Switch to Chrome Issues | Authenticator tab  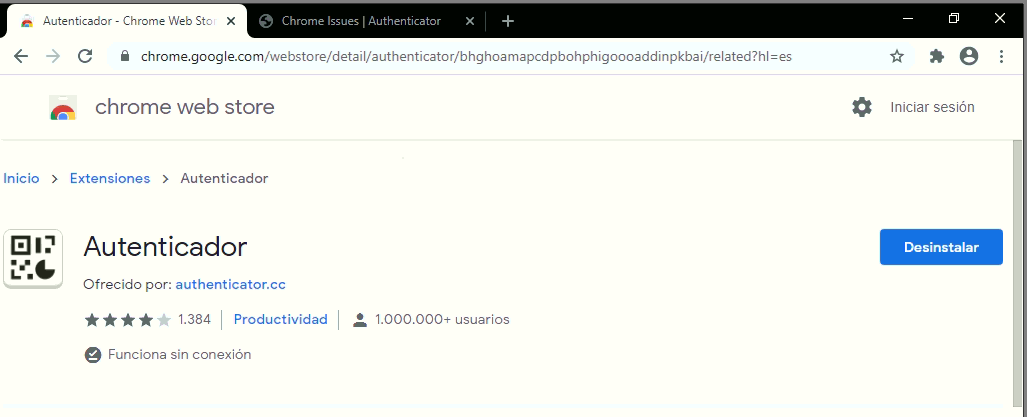361,21
